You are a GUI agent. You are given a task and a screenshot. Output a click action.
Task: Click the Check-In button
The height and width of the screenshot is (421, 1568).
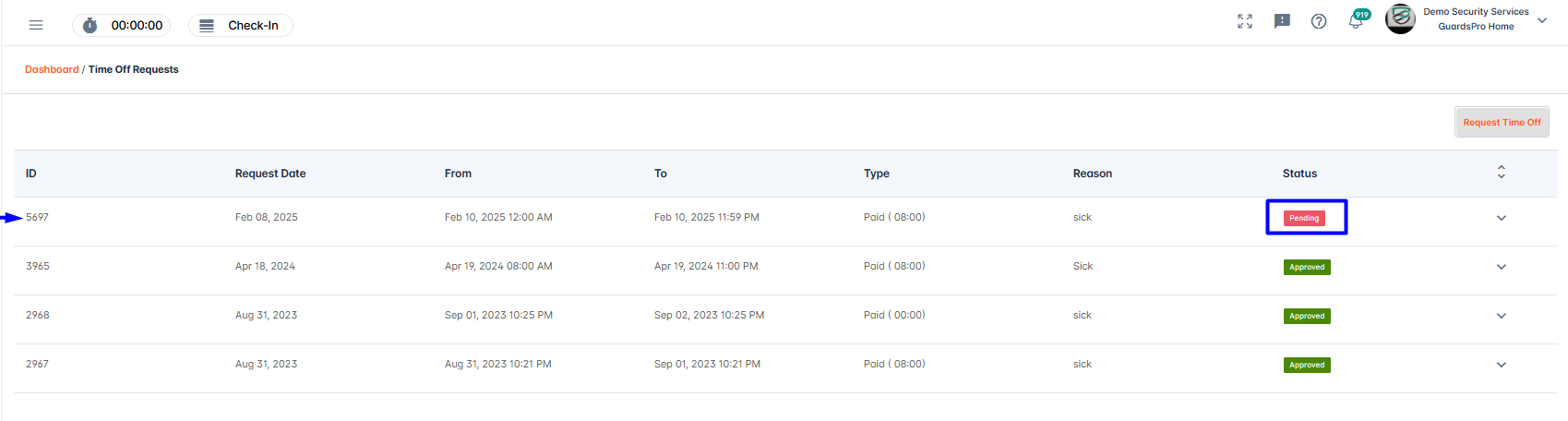coord(241,26)
